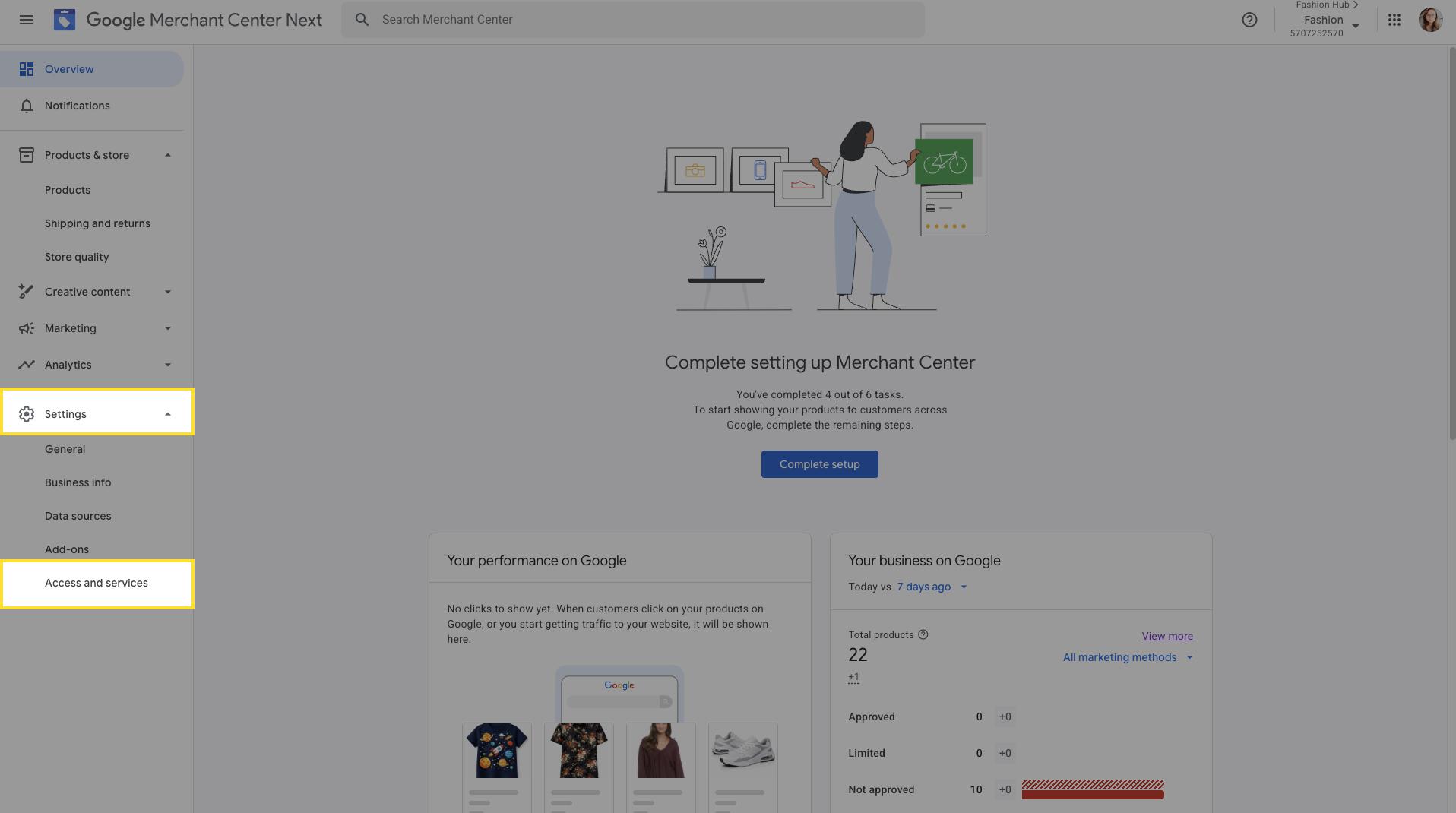Screen dimensions: 1456x813
Task: Select Access and services in sidebar
Action: [97, 583]
